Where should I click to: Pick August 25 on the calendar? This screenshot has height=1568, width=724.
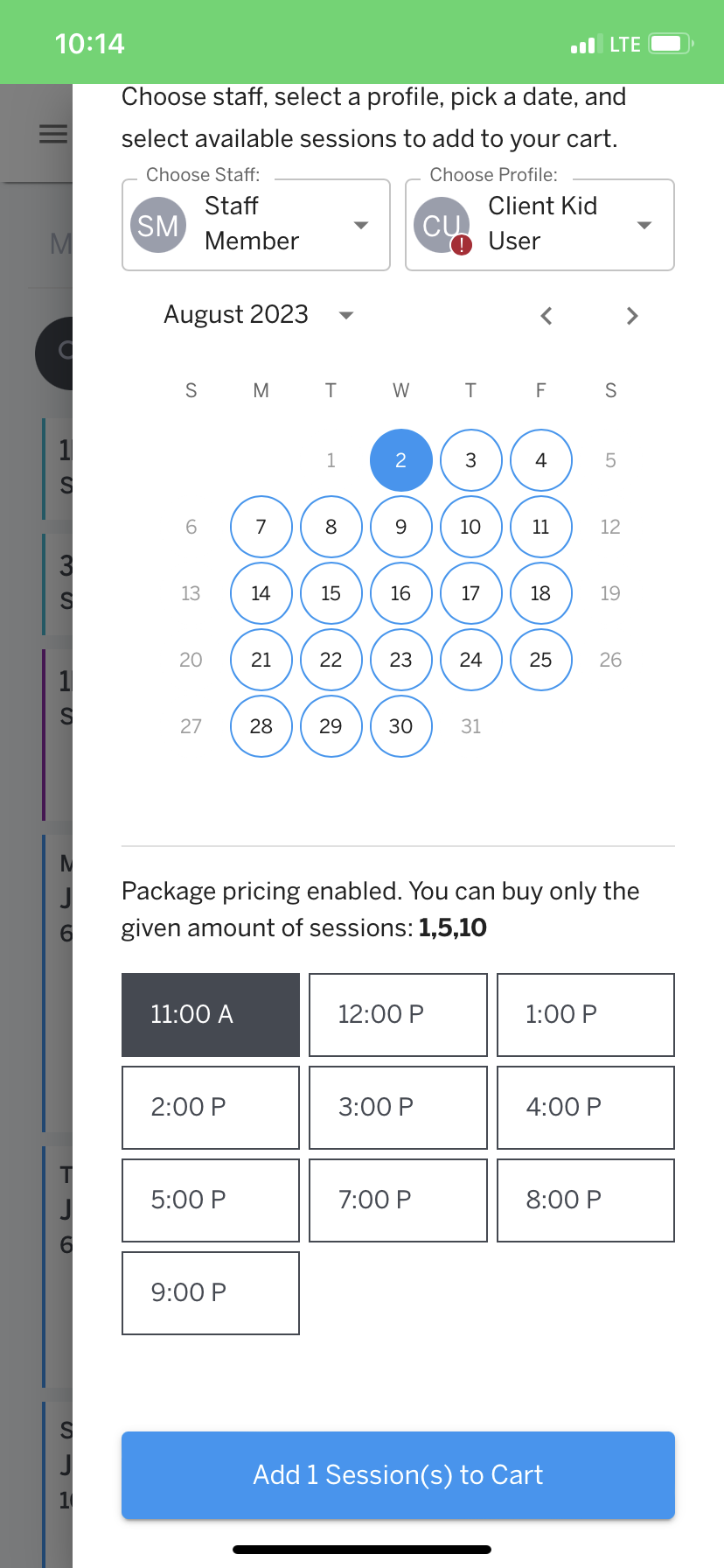(540, 660)
